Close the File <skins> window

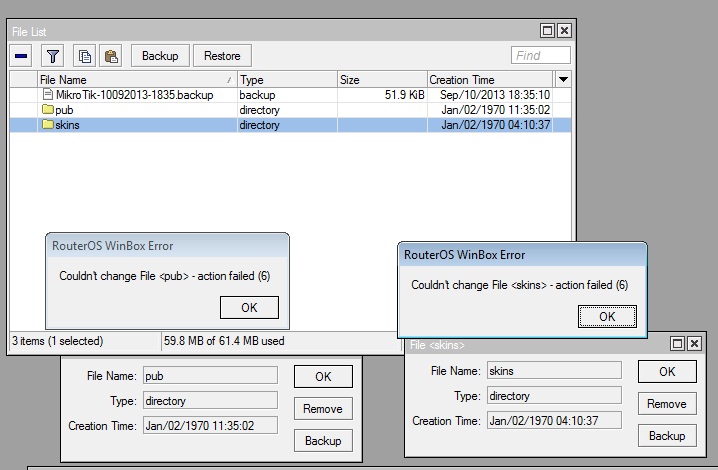[694, 344]
